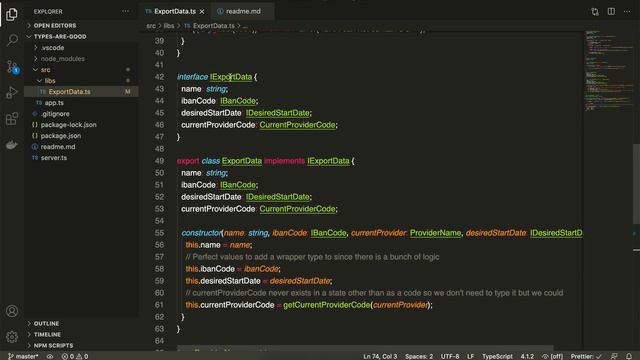
Task: Click the horizontal editor scrollbar
Action: 365,348
